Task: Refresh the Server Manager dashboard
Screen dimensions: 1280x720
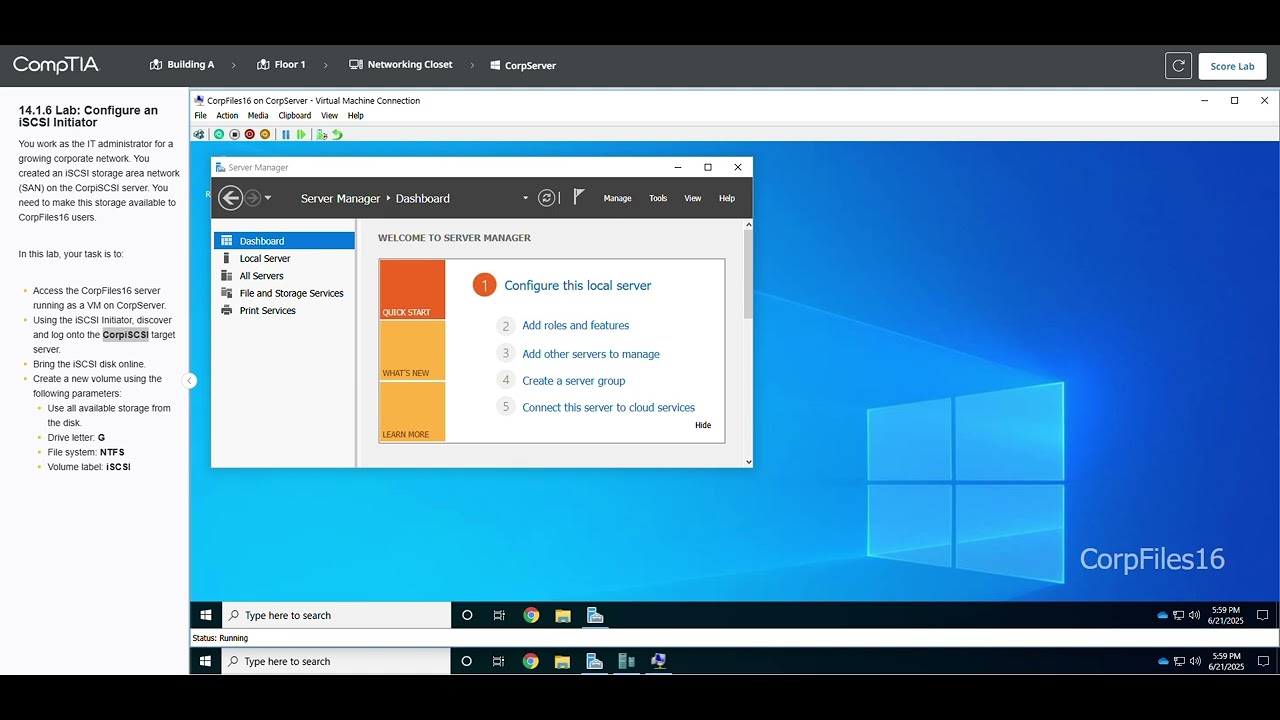Action: click(546, 198)
